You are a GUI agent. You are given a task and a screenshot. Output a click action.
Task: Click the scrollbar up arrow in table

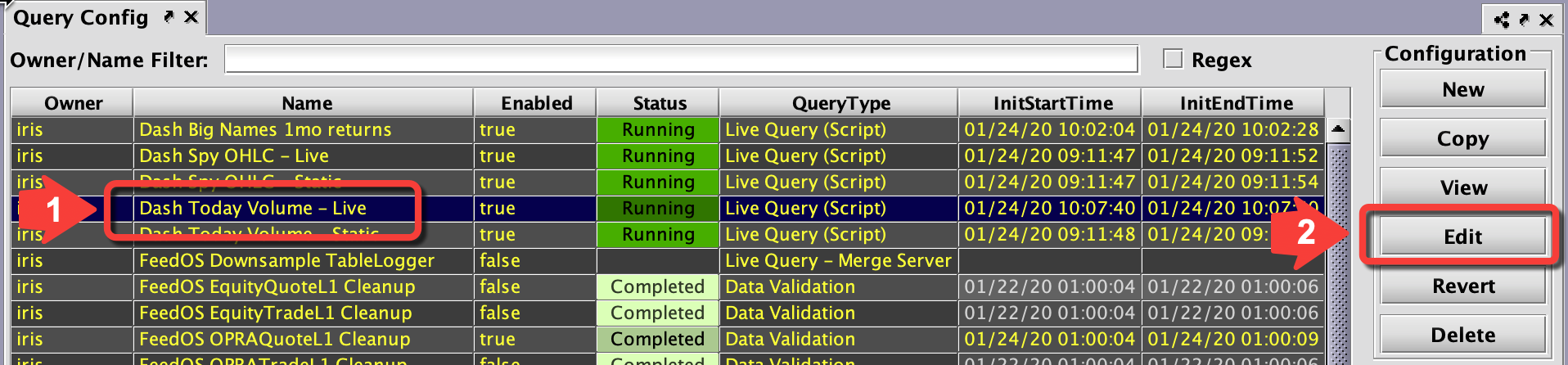pyautogui.click(x=1338, y=129)
